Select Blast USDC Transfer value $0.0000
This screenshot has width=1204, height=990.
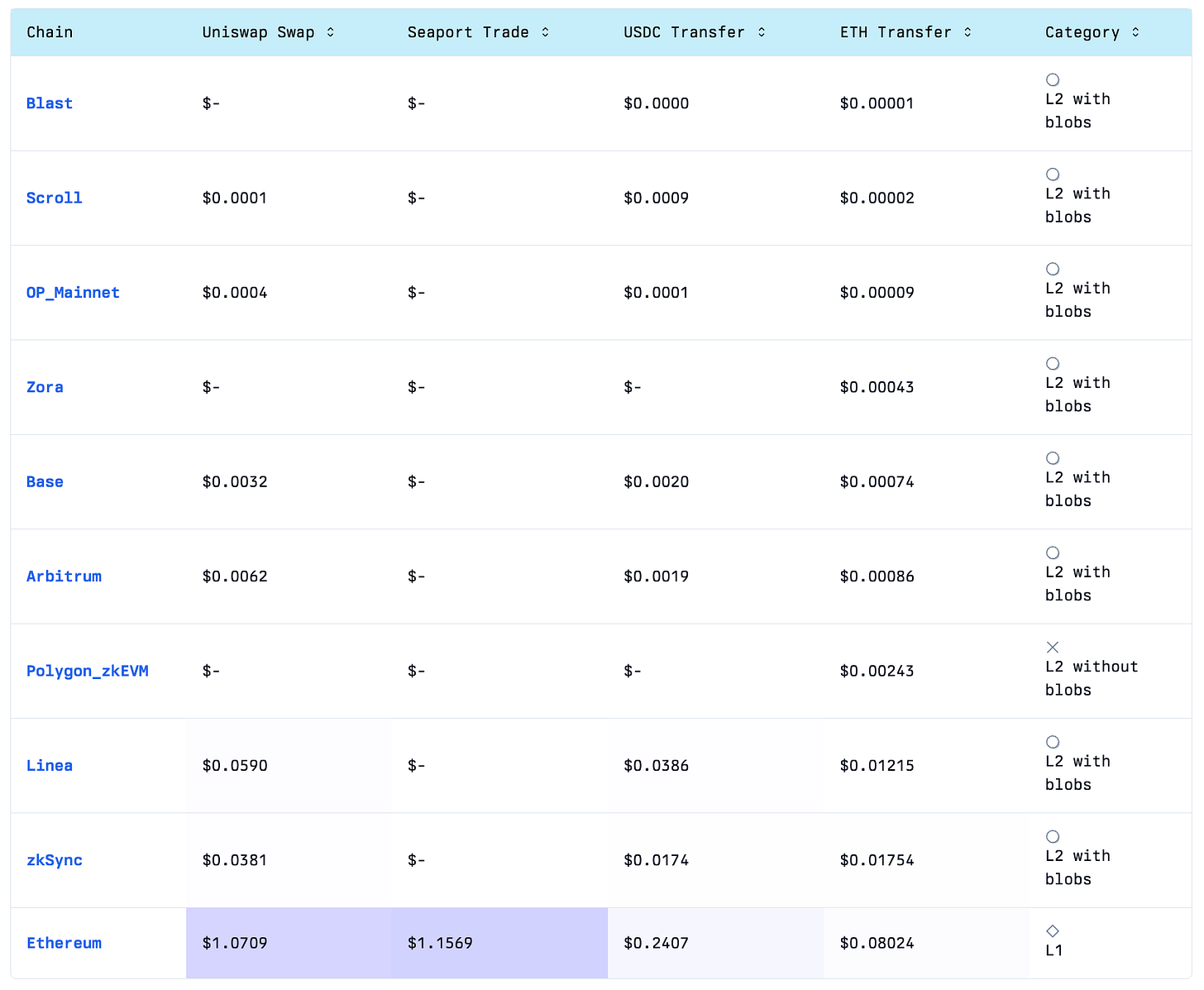coord(656,103)
